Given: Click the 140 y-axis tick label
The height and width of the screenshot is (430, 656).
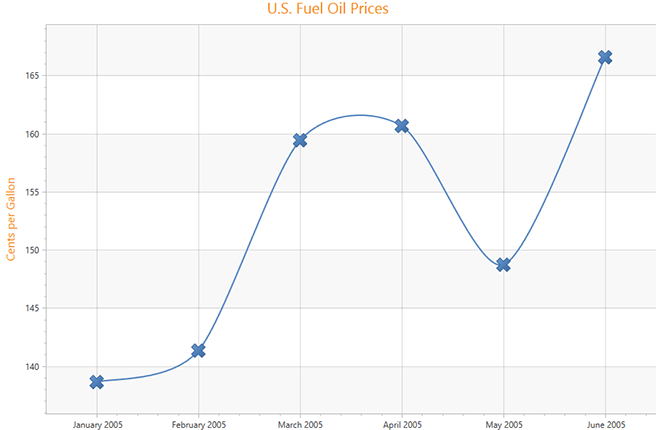Looking at the screenshot, I should pos(31,367).
